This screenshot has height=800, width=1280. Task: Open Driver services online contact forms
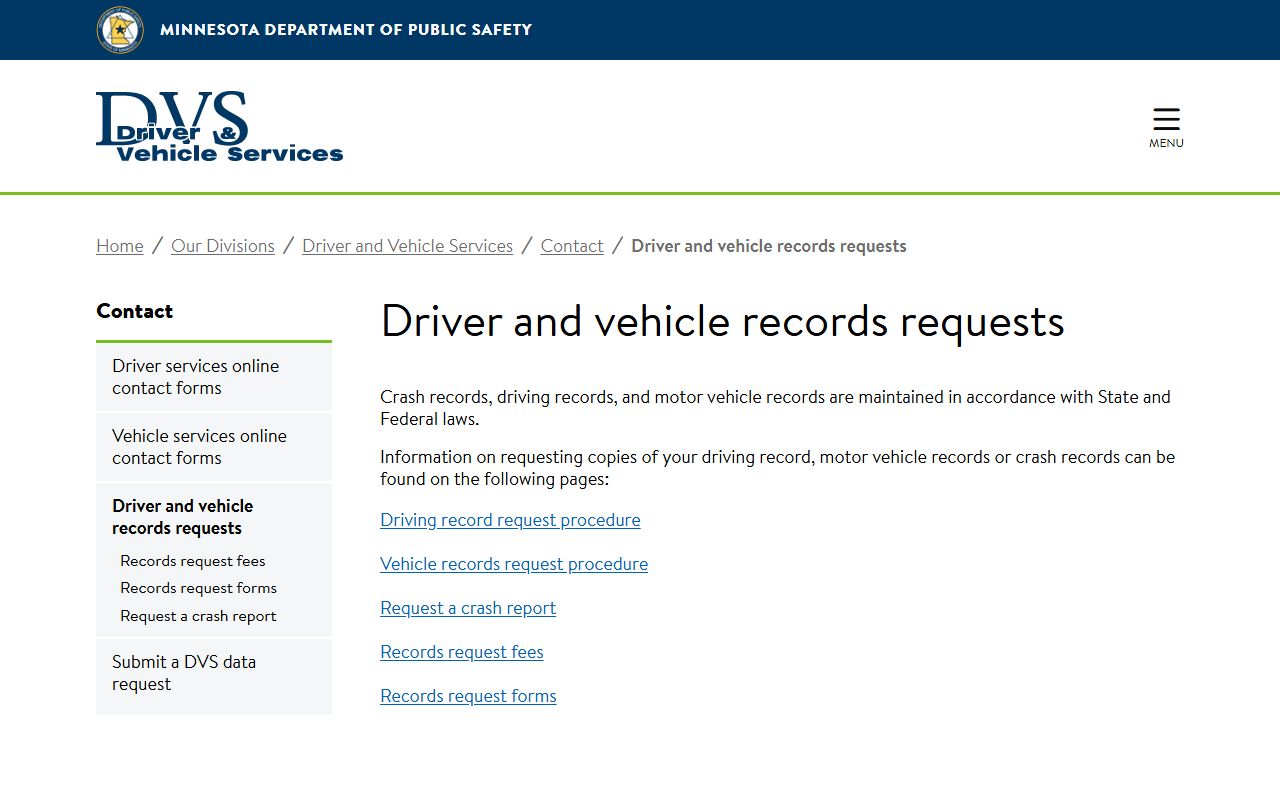pyautogui.click(x=214, y=377)
